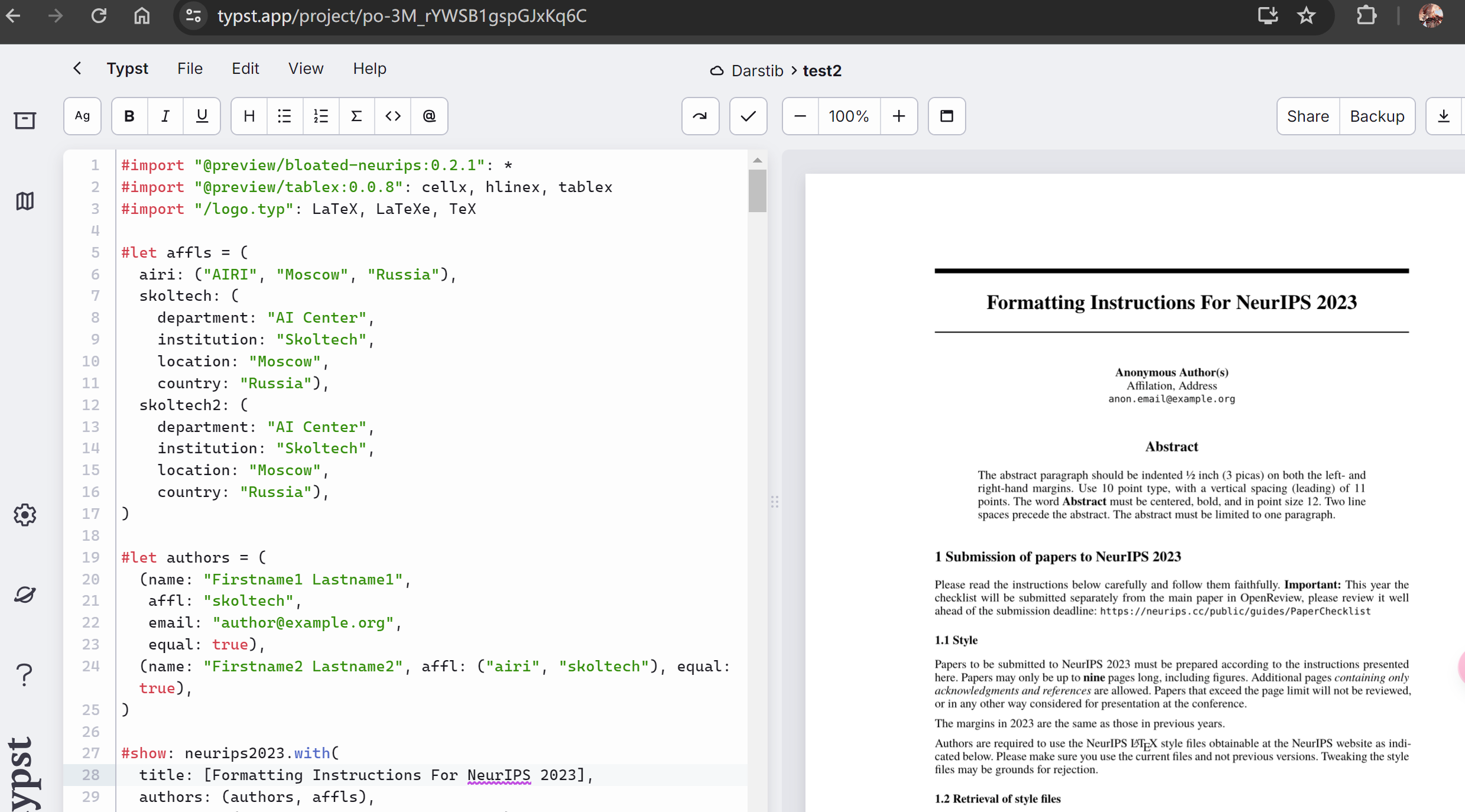The height and width of the screenshot is (812, 1465).
Task: Insert math equation with sigma icon
Action: [356, 116]
